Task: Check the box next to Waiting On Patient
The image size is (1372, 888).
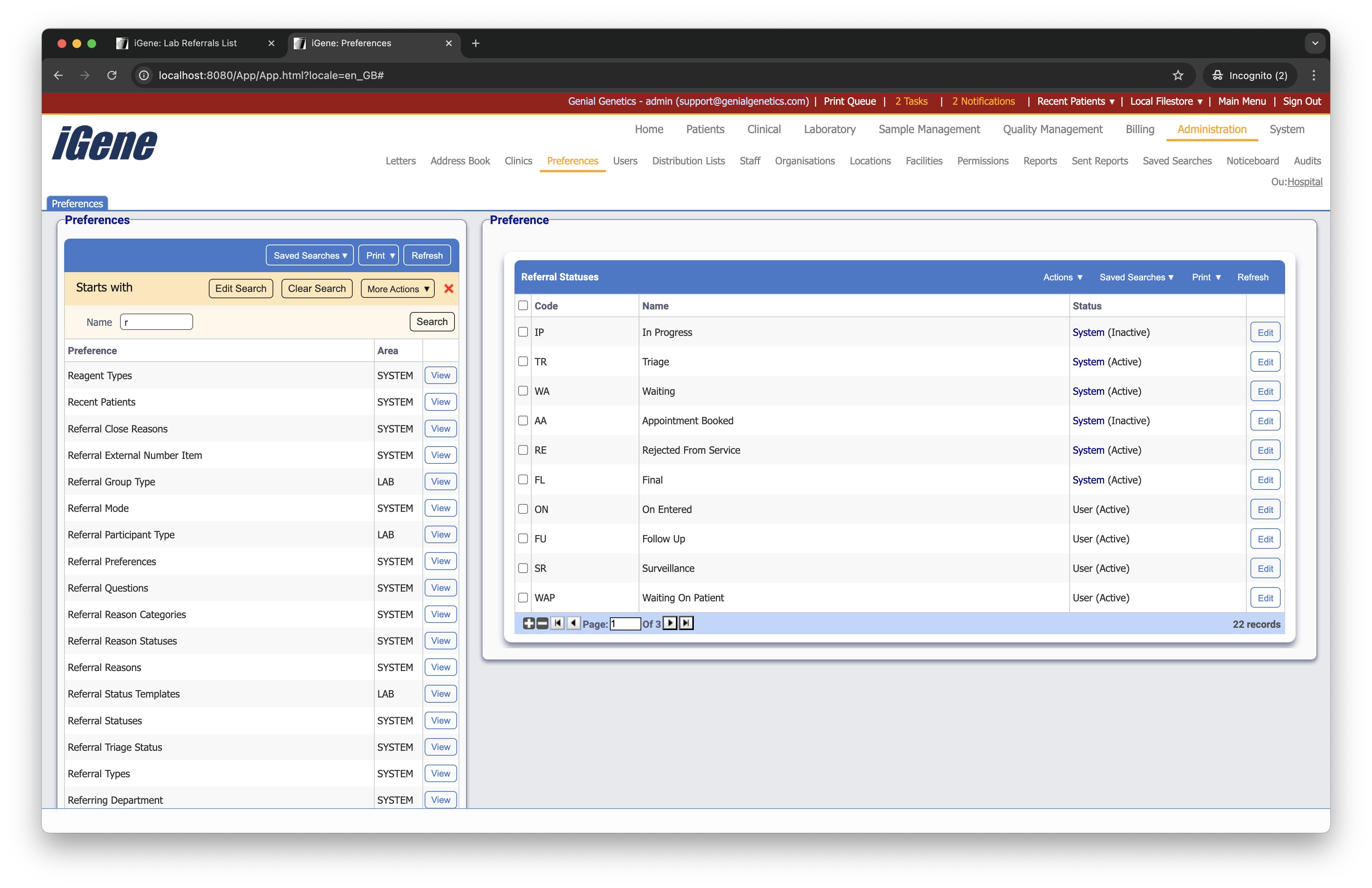Action: (523, 598)
